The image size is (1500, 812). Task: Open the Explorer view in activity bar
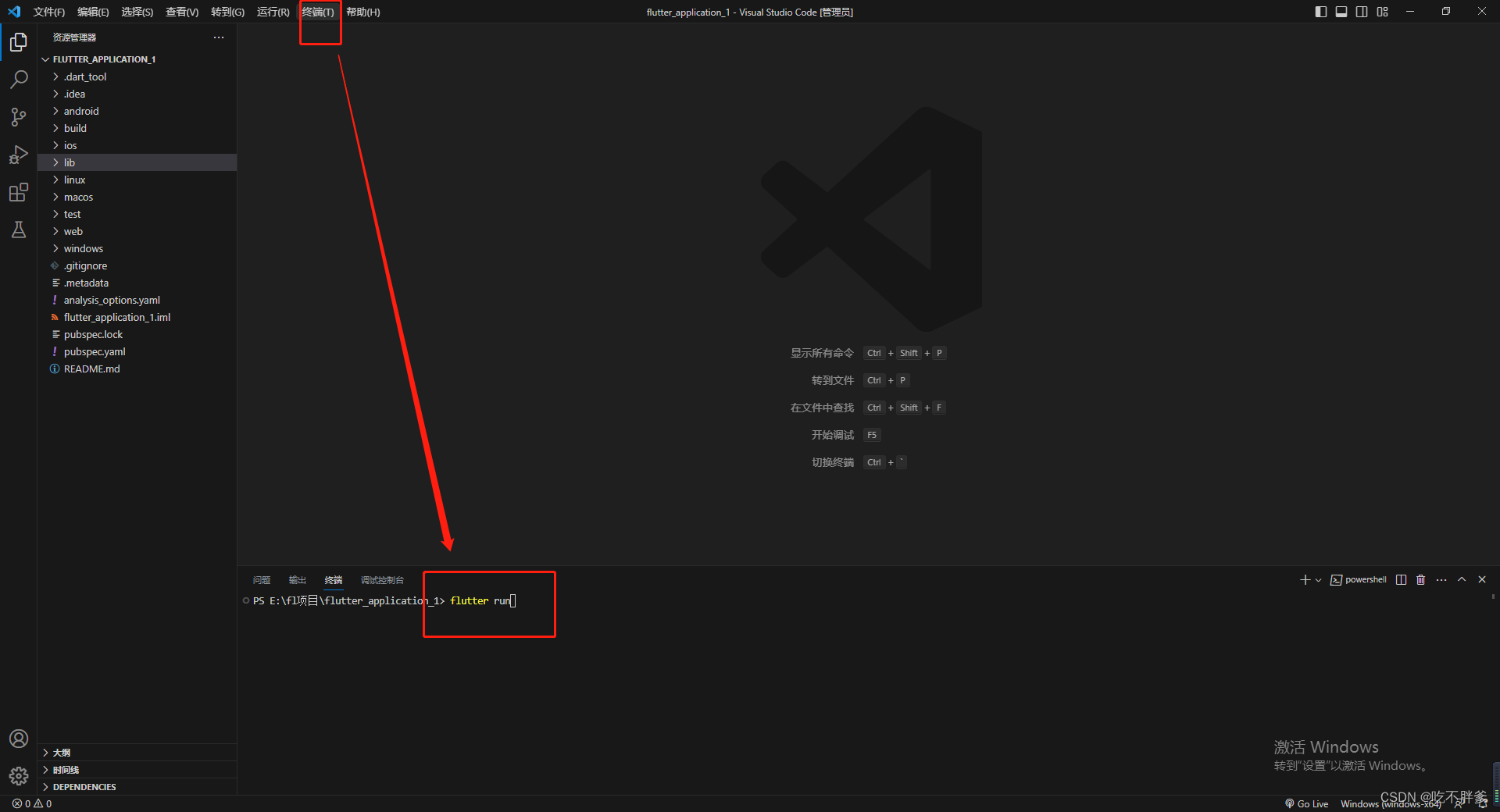(19, 42)
